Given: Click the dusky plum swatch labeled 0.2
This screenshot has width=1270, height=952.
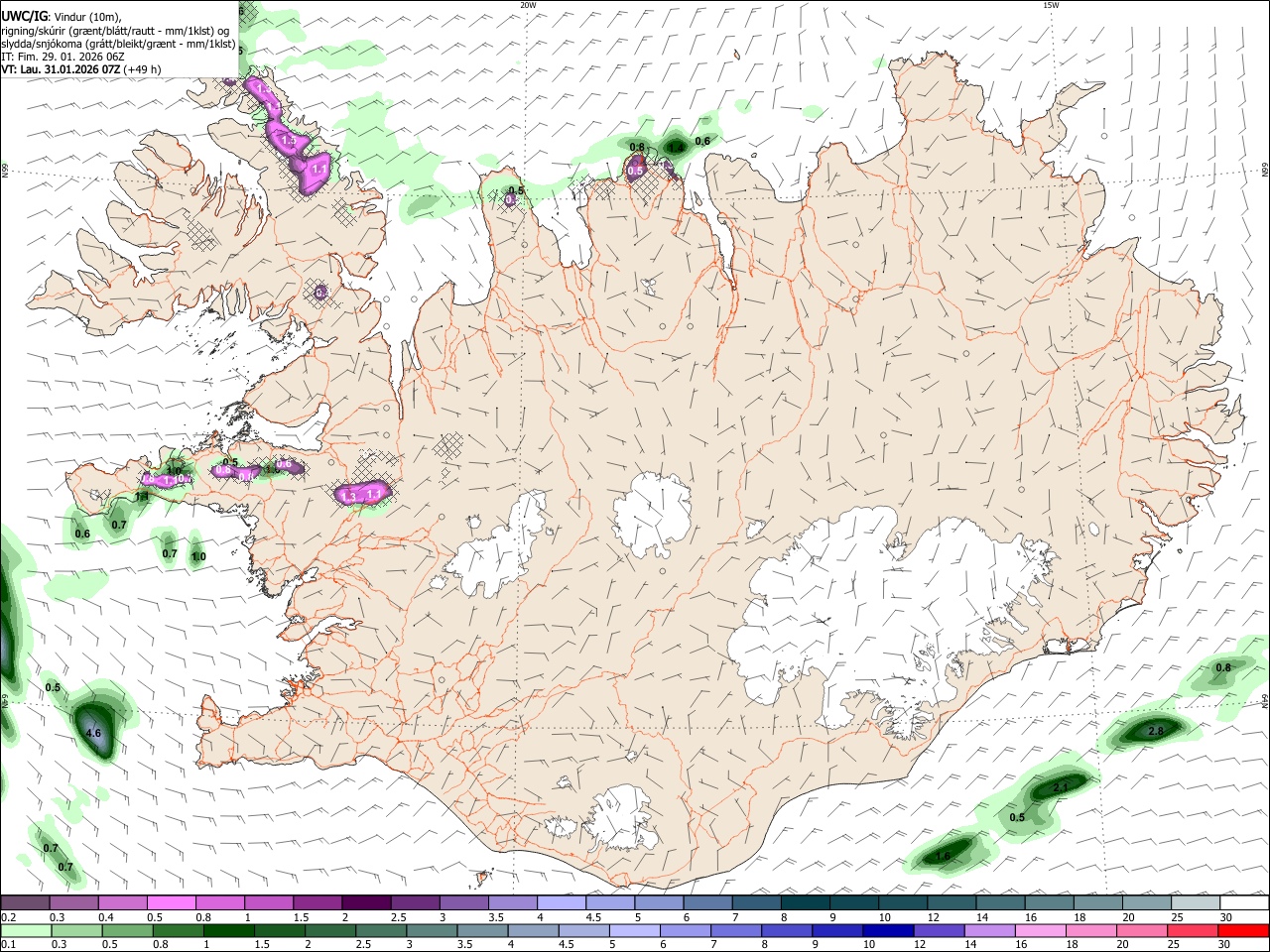Looking at the screenshot, I should tap(25, 902).
